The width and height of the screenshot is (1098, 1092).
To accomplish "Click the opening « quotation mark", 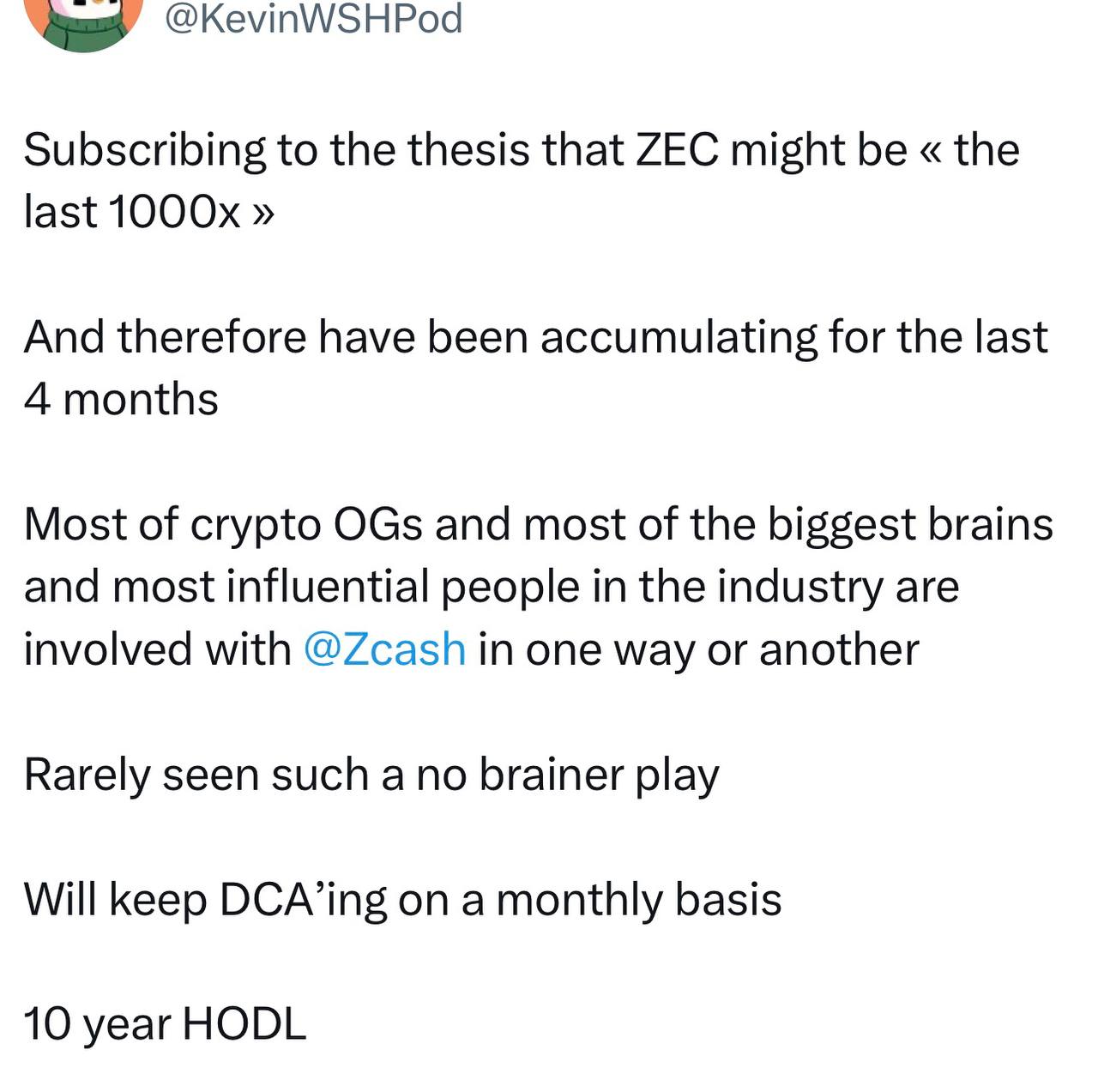I will click(930, 151).
